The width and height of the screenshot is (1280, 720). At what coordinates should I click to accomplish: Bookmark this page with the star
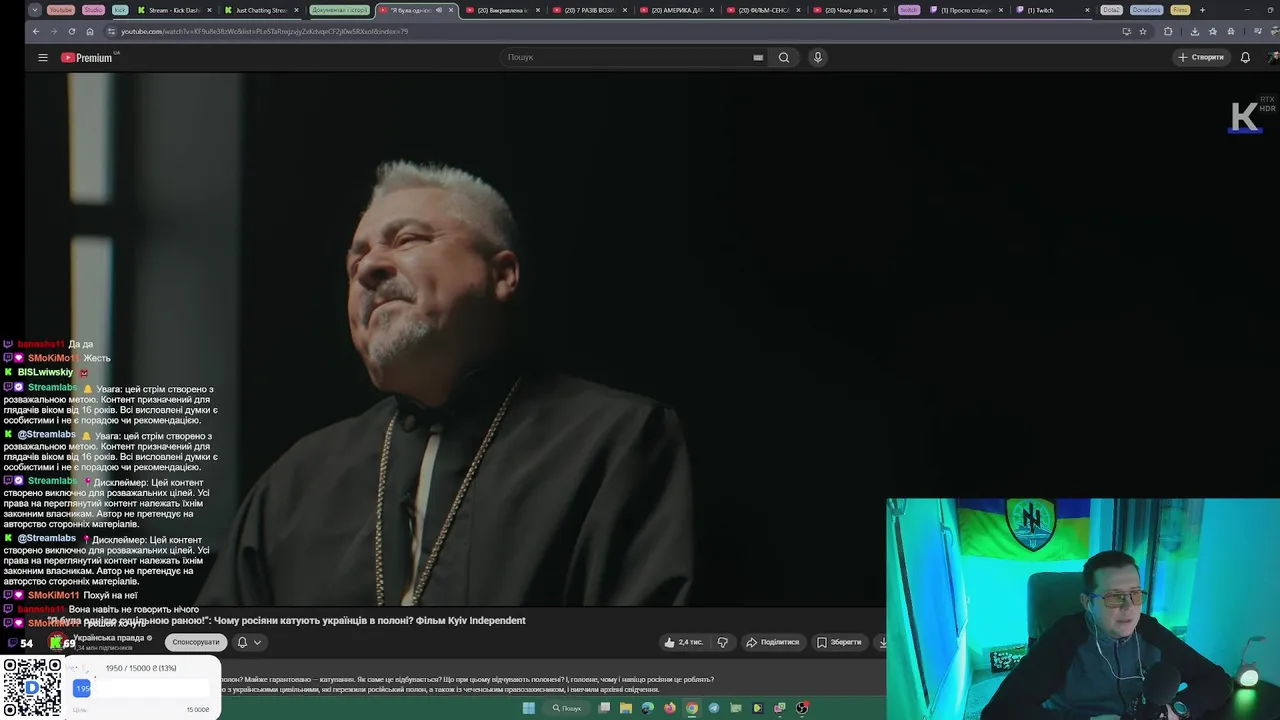1143,31
